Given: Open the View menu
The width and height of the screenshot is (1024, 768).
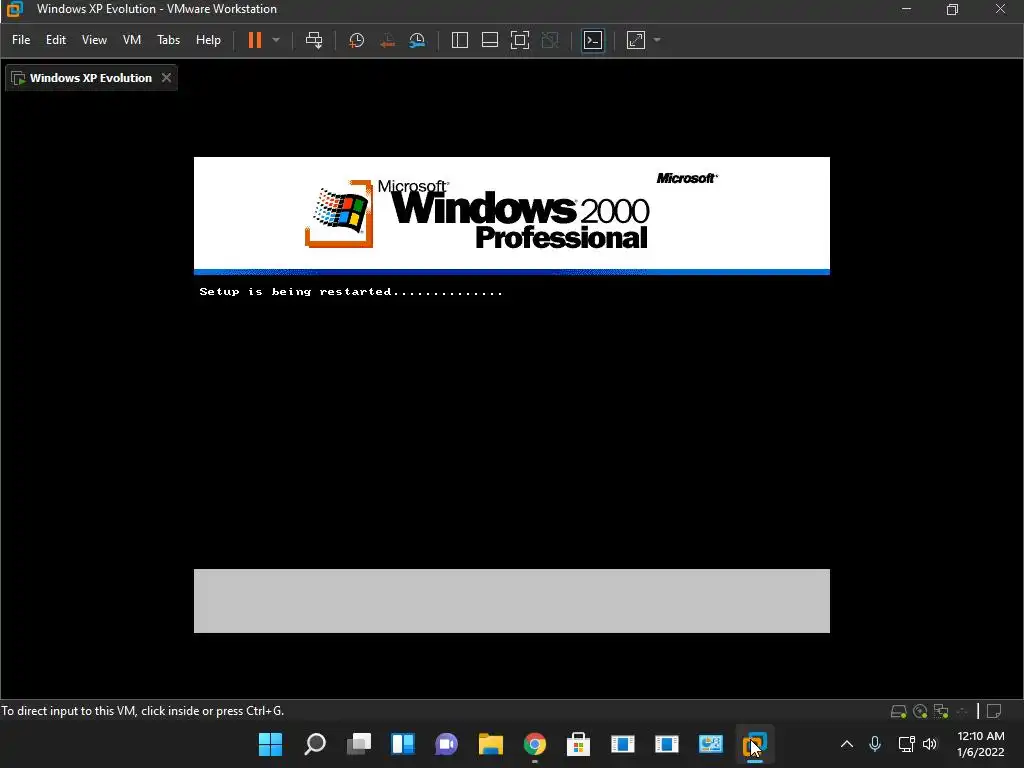Looking at the screenshot, I should pos(94,40).
